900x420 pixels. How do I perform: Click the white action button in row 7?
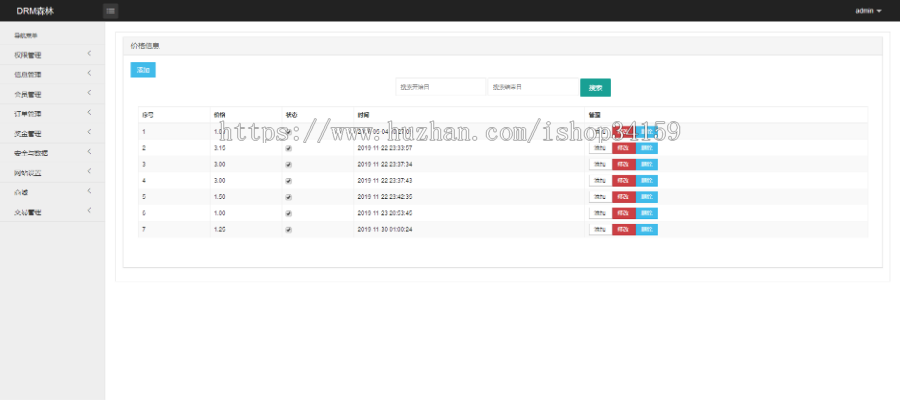coord(600,230)
